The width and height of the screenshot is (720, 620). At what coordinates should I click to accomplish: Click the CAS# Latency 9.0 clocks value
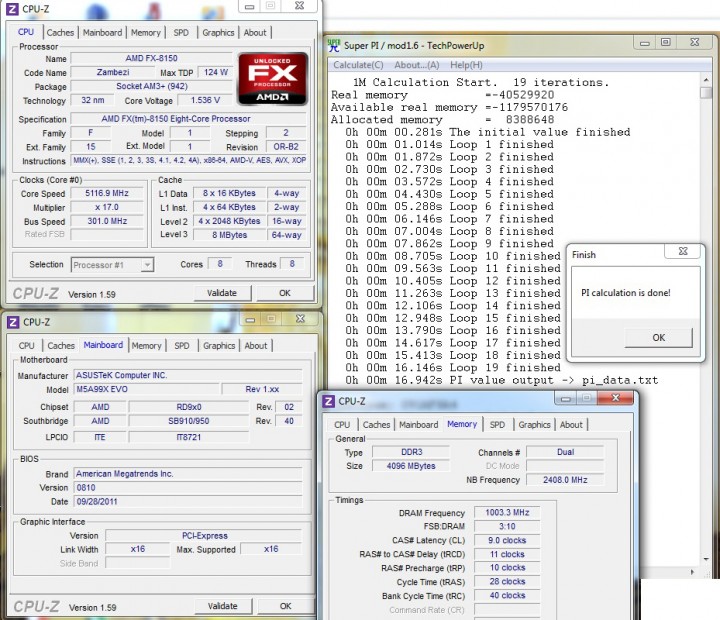(507, 541)
